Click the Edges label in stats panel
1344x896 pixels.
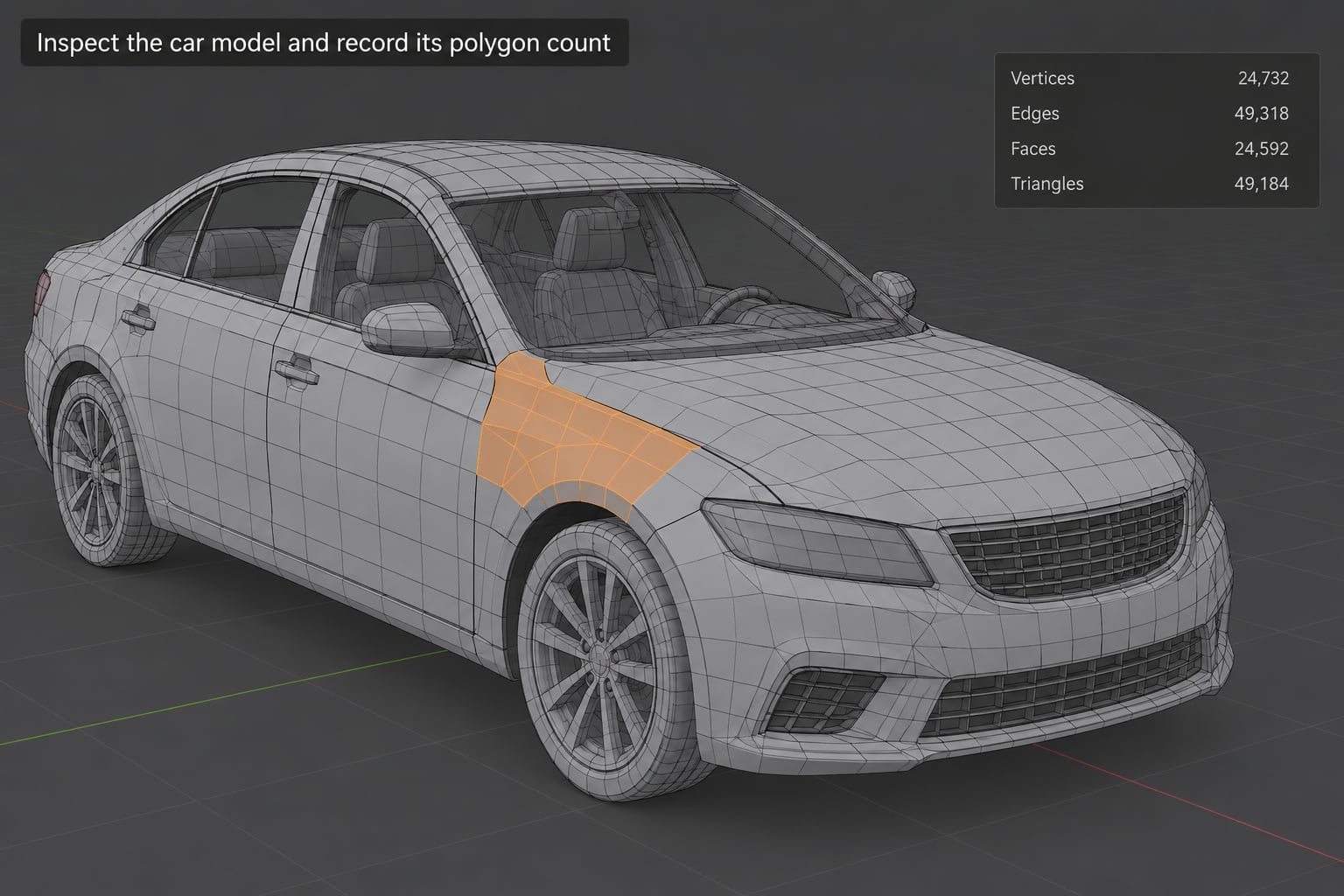click(1034, 113)
